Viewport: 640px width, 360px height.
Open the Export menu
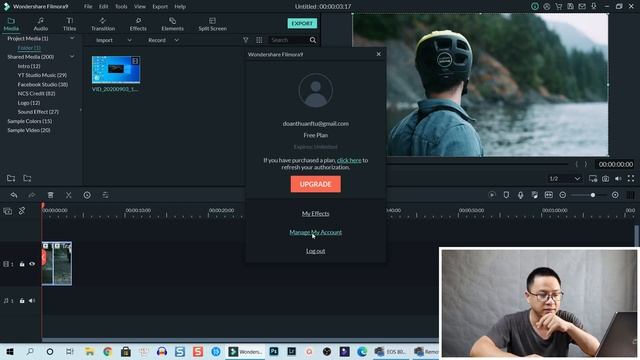click(160, 7)
